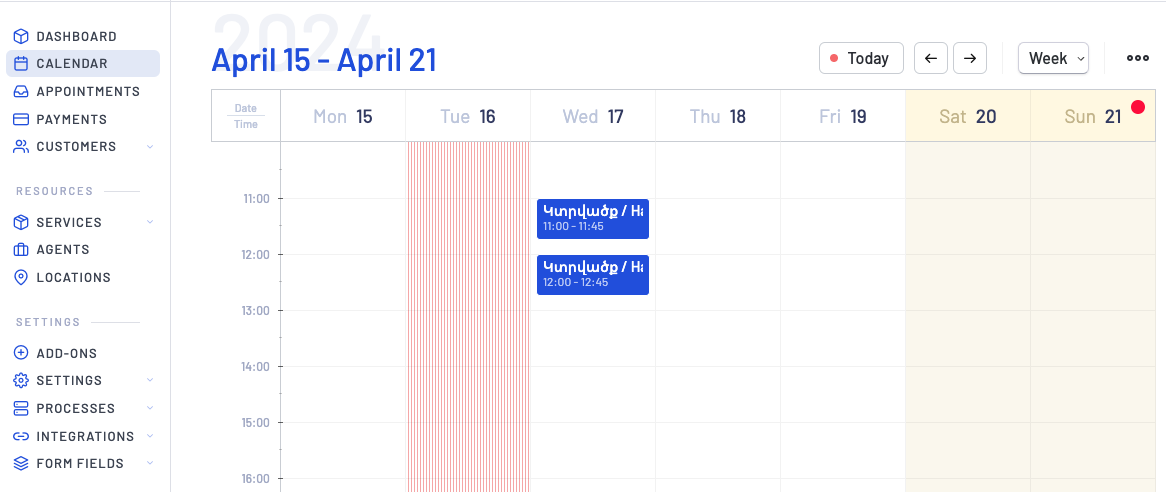Go to previous week with left arrow
Screen dimensions: 1166x492
(930, 58)
